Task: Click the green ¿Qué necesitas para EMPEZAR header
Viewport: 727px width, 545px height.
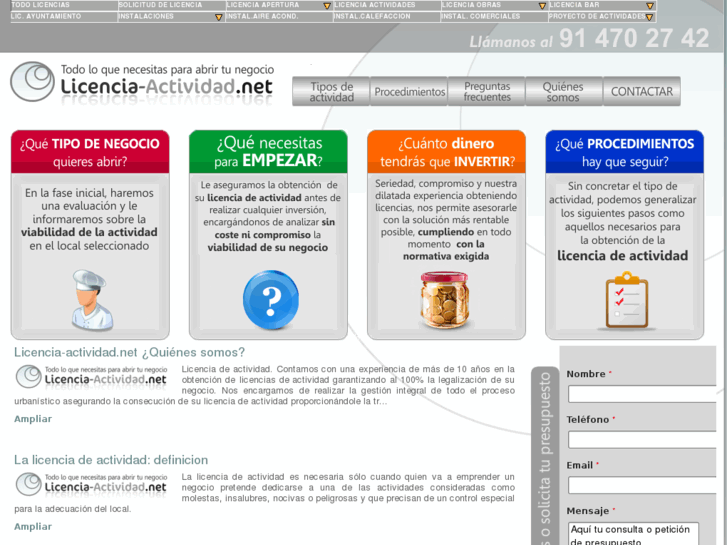Action: (x=268, y=152)
